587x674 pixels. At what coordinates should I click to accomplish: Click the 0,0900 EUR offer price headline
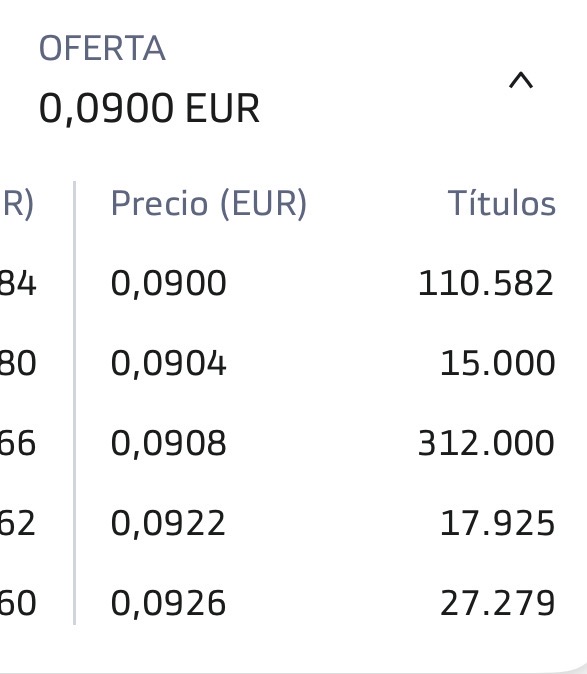(149, 109)
